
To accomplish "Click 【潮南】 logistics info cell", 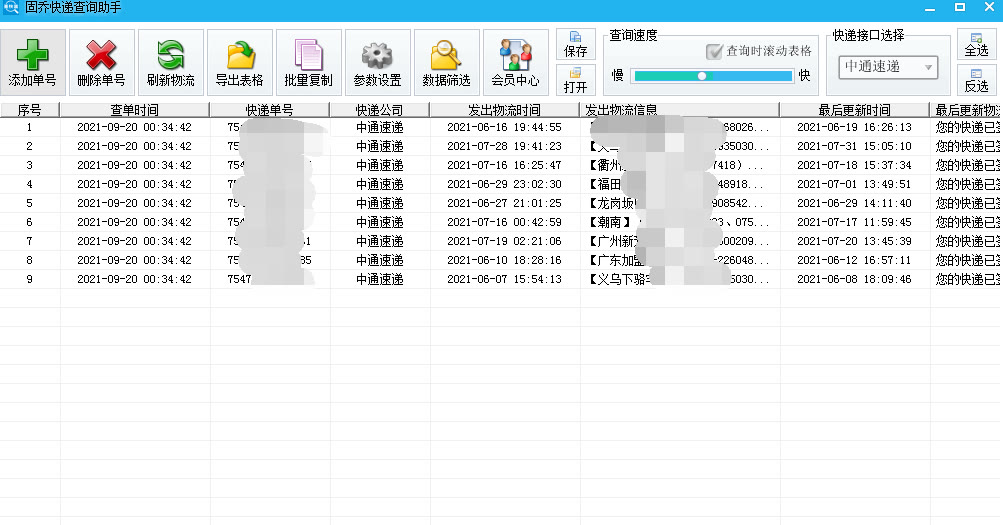I will [679, 223].
